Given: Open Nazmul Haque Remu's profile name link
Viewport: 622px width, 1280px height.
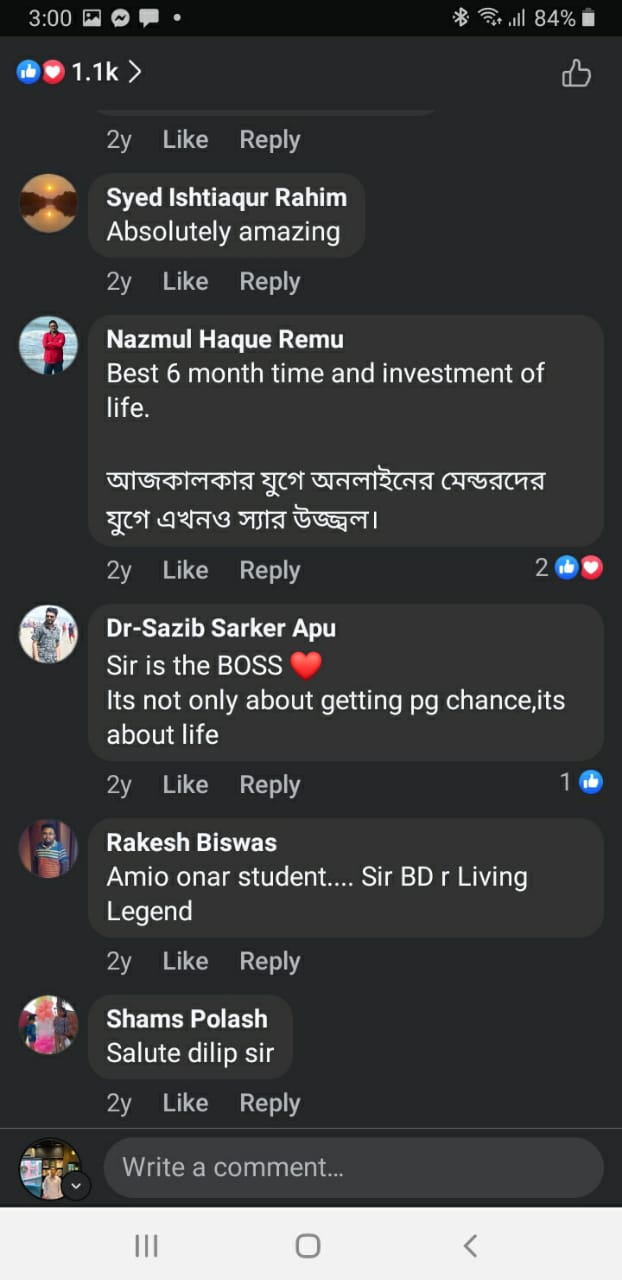Looking at the screenshot, I should pyautogui.click(x=225, y=340).
